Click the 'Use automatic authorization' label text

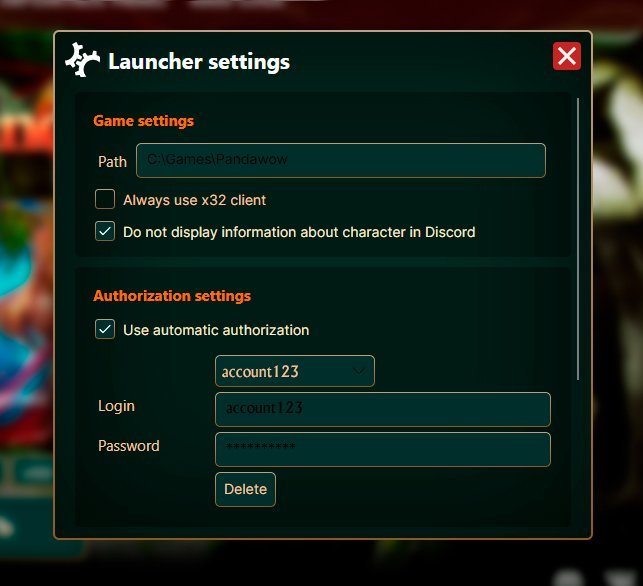point(216,330)
